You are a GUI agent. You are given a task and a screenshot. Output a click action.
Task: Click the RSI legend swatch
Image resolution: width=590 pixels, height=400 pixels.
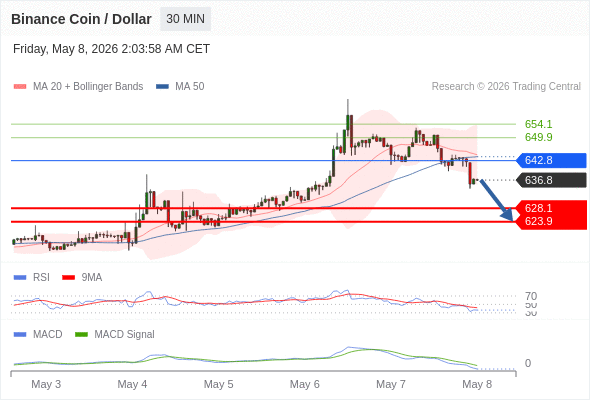click(x=20, y=278)
